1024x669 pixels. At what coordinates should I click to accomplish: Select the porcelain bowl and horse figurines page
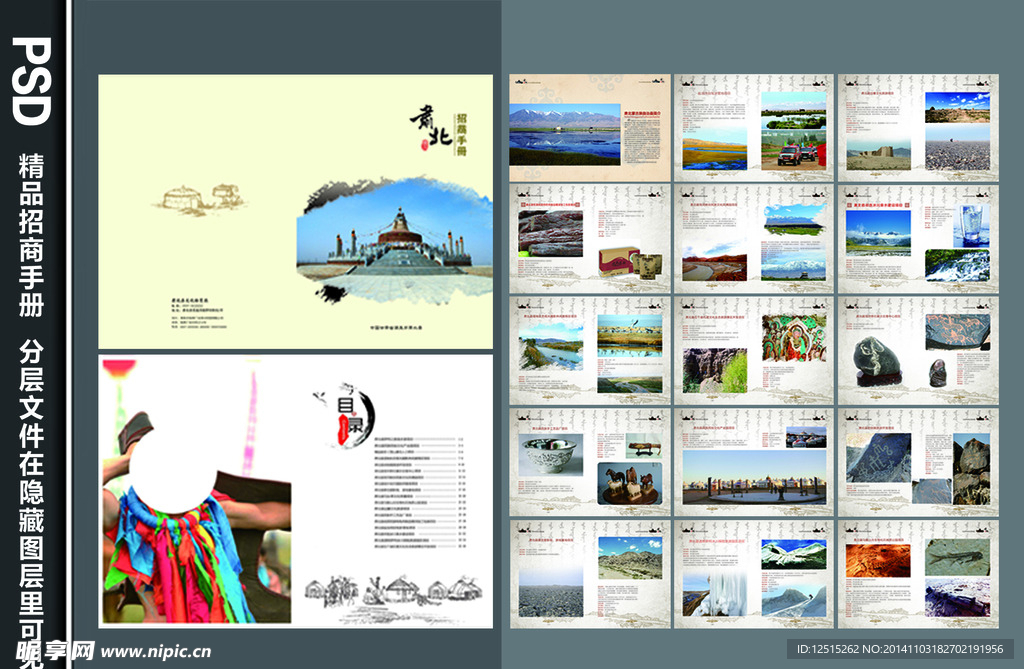pos(589,462)
